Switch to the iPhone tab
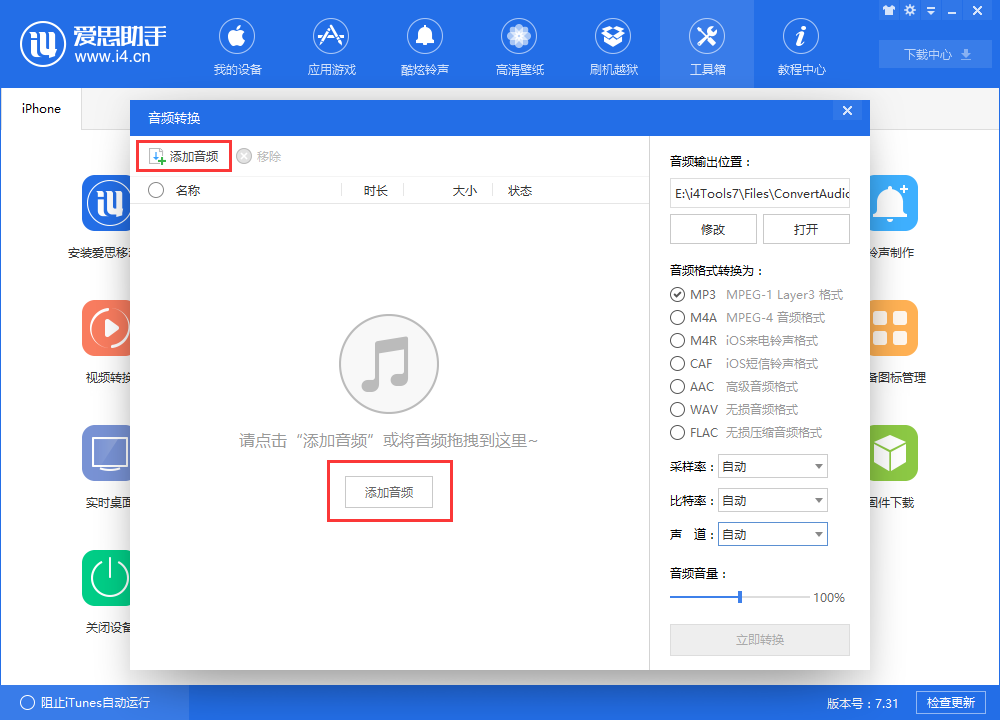Viewport: 1000px width, 720px height. point(41,109)
